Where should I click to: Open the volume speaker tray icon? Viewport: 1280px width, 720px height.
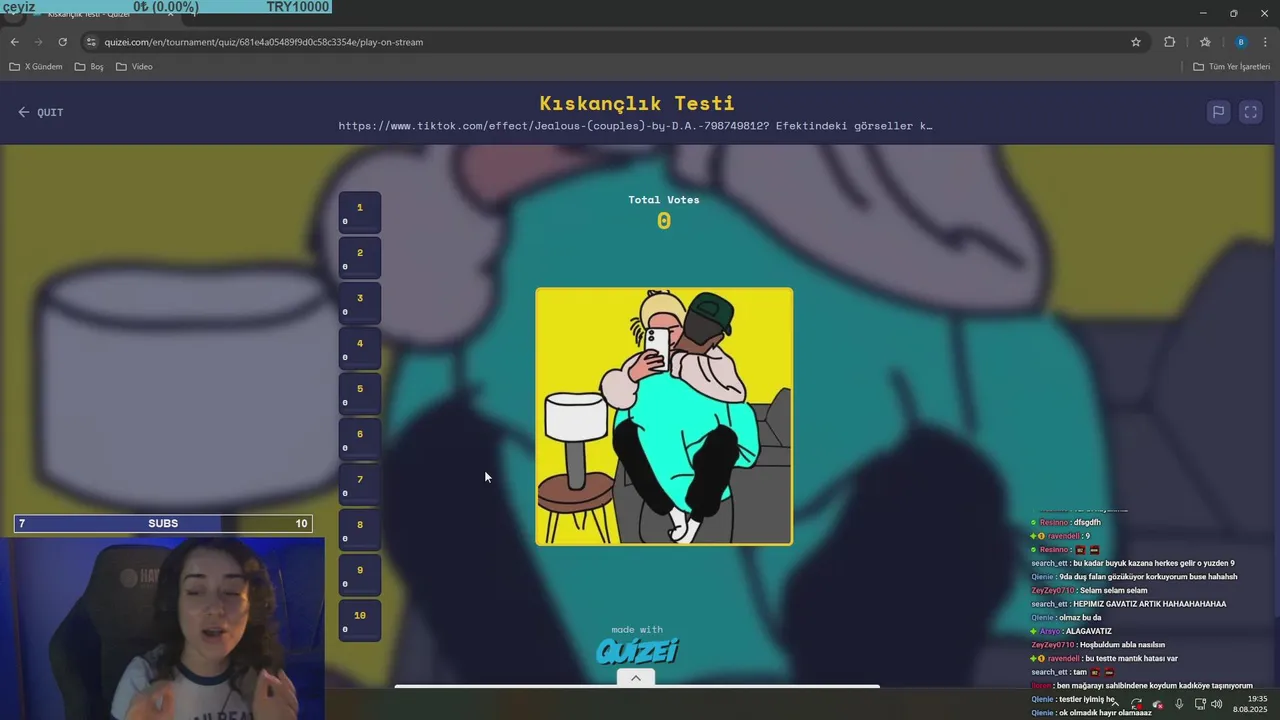pyautogui.click(x=1217, y=704)
